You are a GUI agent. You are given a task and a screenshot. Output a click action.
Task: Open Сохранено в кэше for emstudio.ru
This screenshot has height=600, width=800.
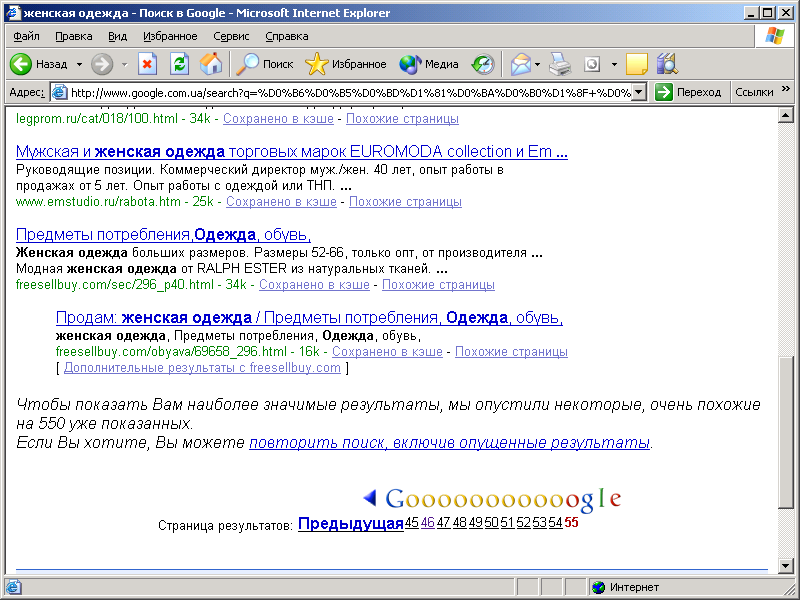(x=281, y=202)
